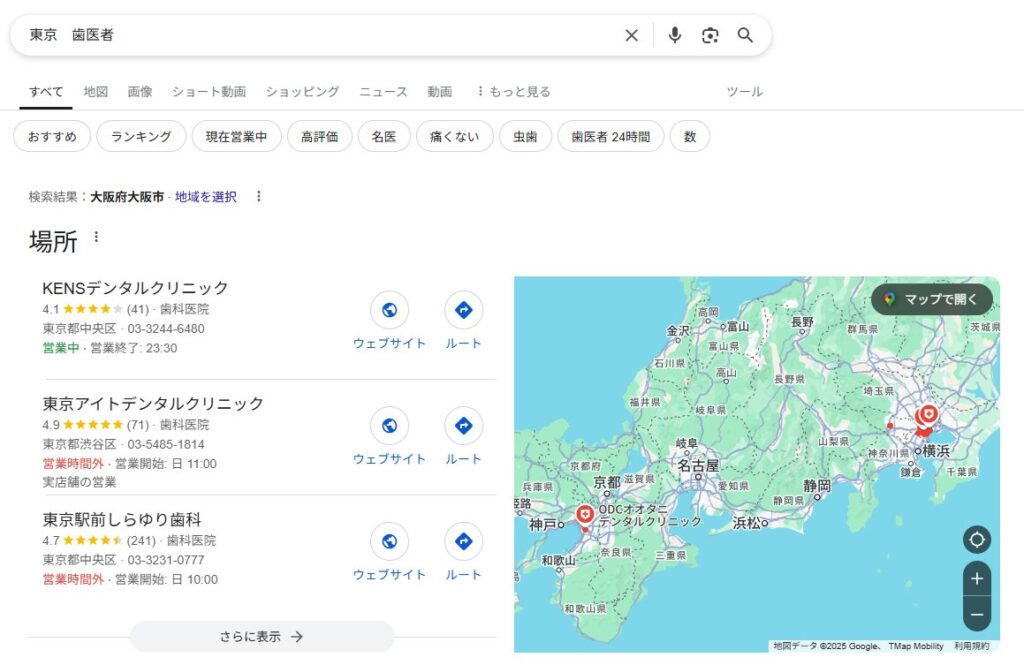This screenshot has height=665, width=1024.
Task: Open three-dot menu next to 地域を選択
Action: pyautogui.click(x=259, y=196)
